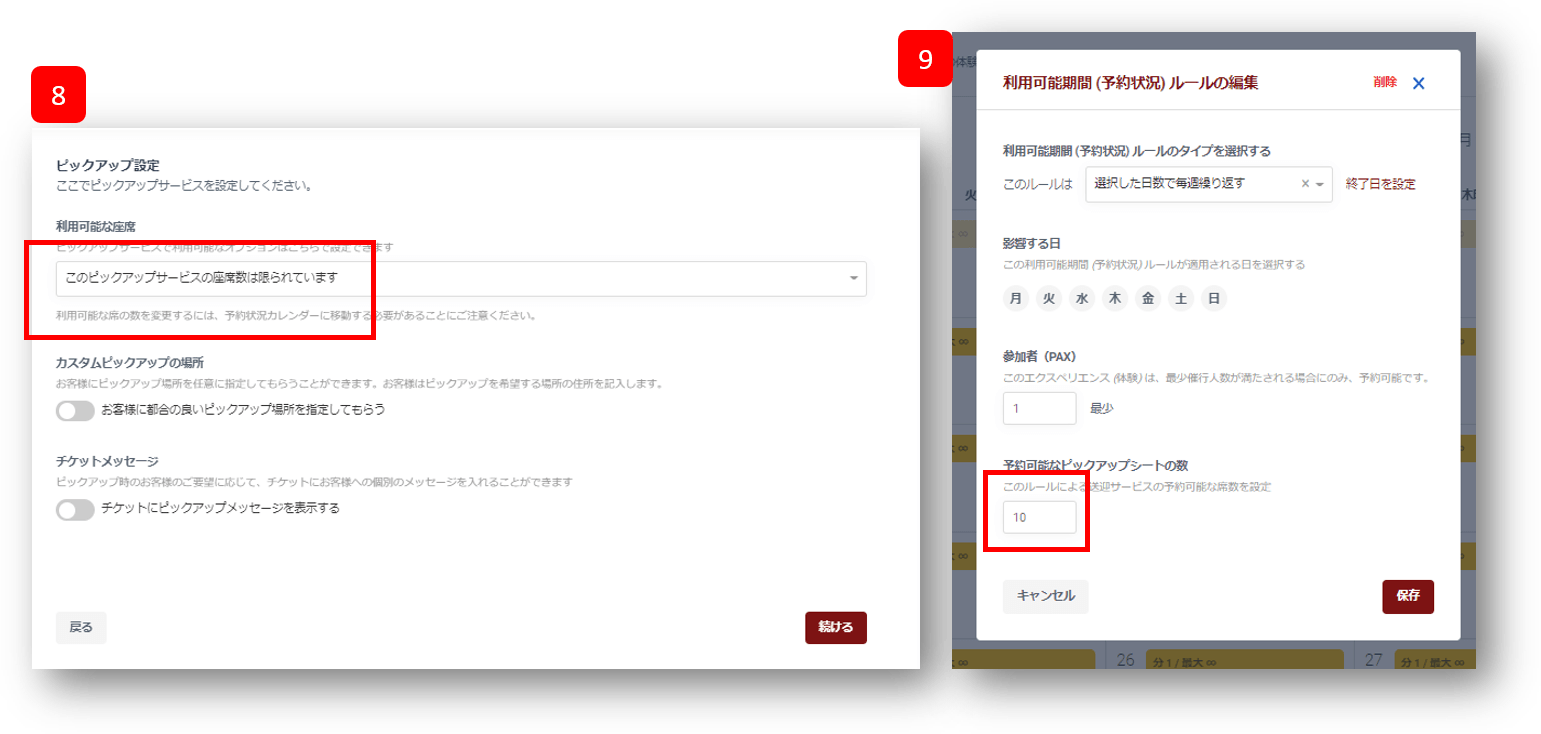Viewport: 1541px width, 734px height.
Task: Click the pickup seats number field
Action: coord(1039,517)
